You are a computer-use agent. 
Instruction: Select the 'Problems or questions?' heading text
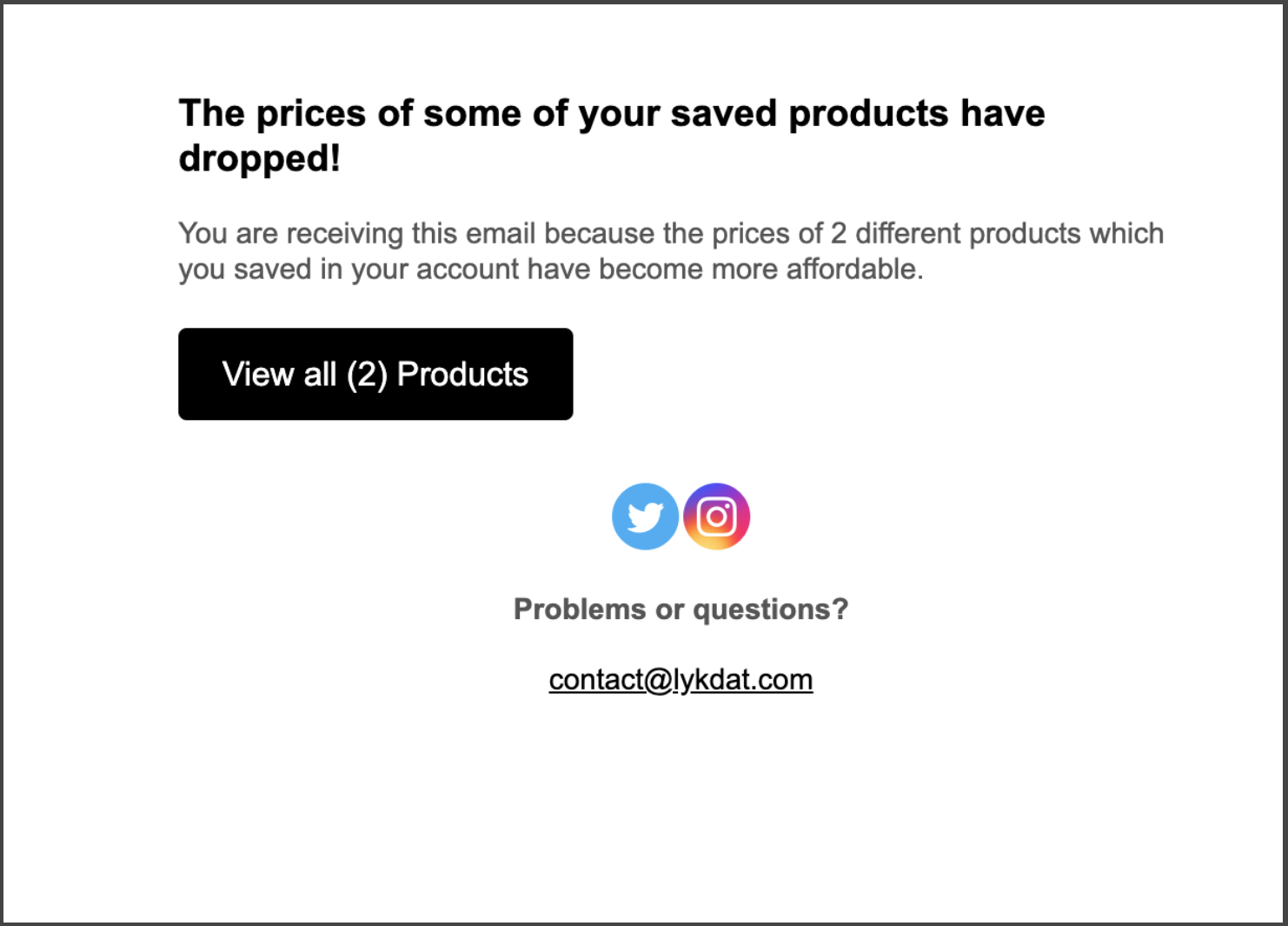click(681, 610)
